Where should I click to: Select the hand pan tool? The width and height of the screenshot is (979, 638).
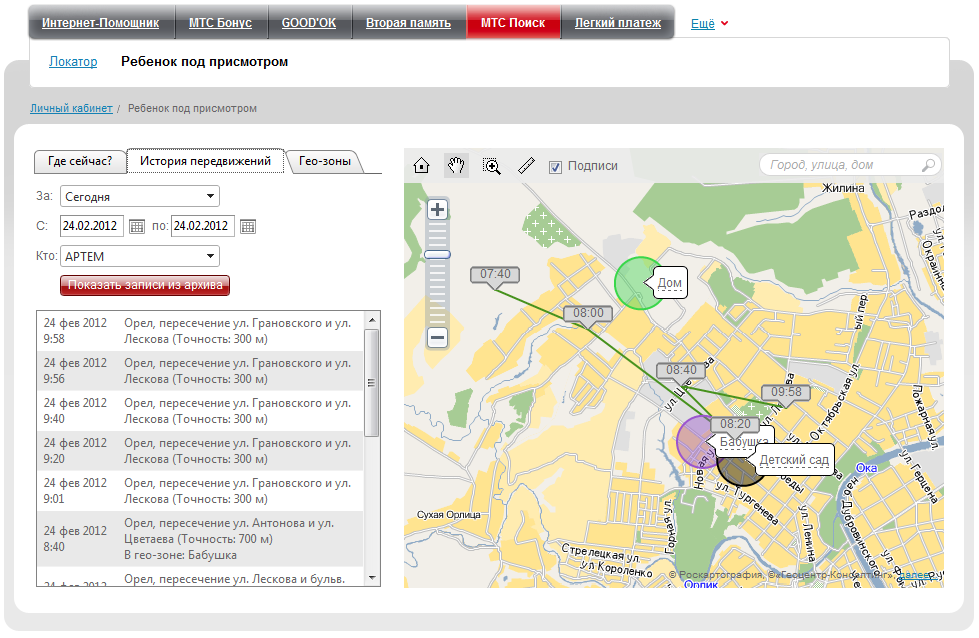(x=456, y=165)
